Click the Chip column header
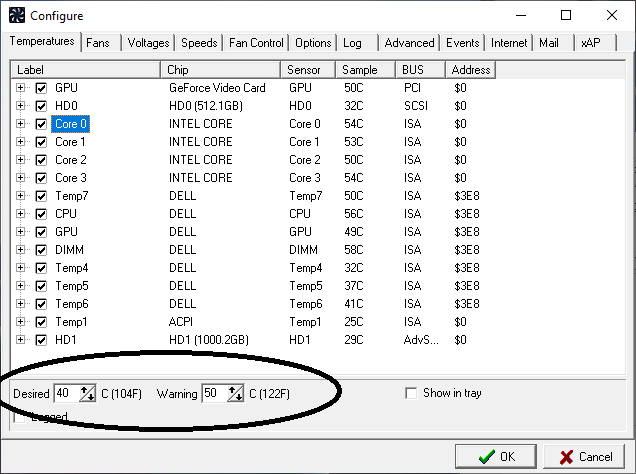 point(220,70)
